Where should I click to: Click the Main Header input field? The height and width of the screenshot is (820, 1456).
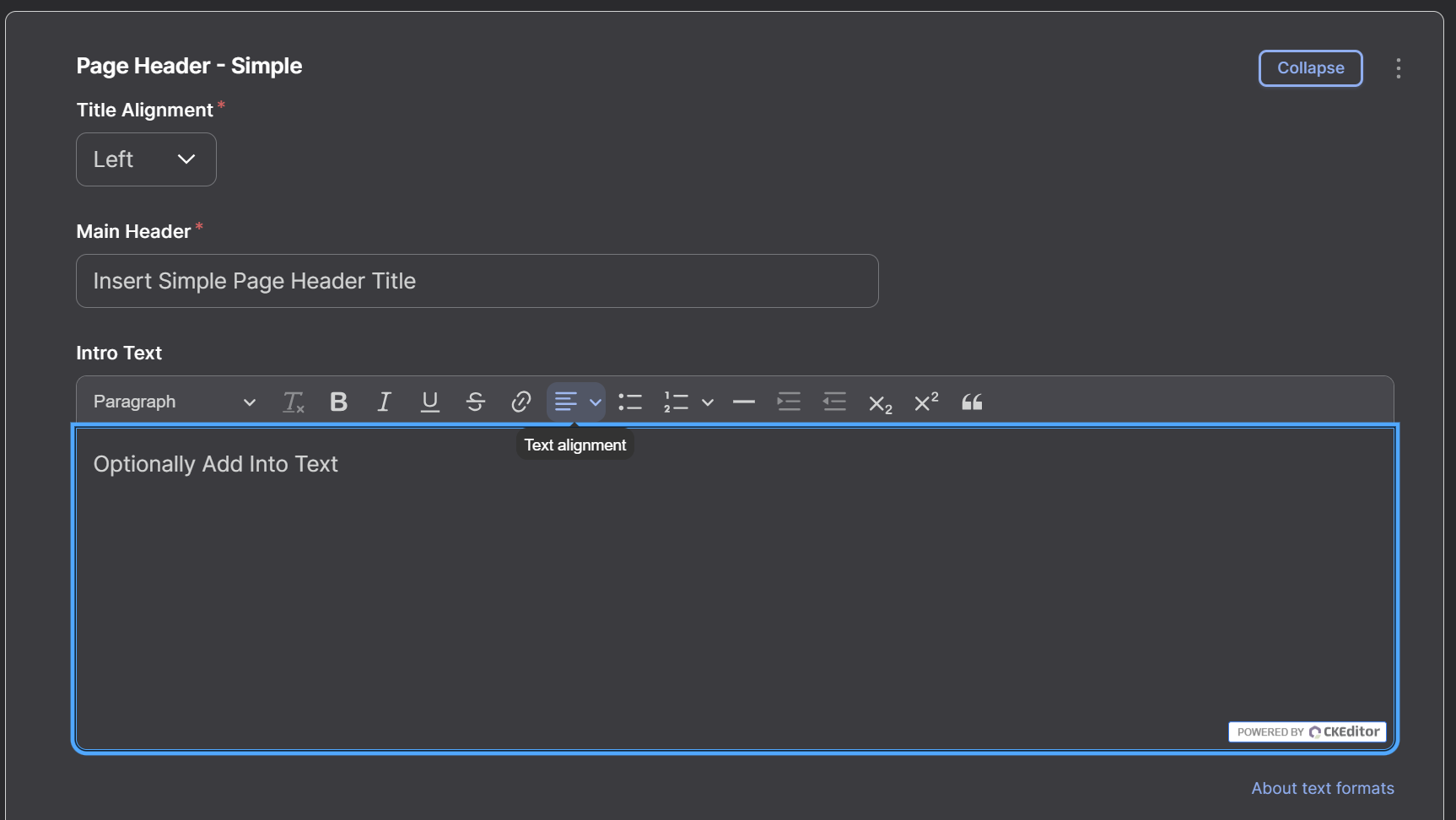point(477,281)
